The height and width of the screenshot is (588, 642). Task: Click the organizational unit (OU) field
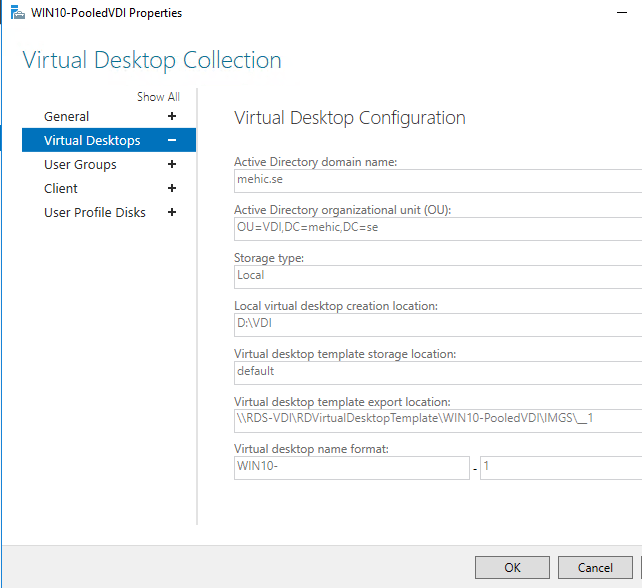pos(437,227)
